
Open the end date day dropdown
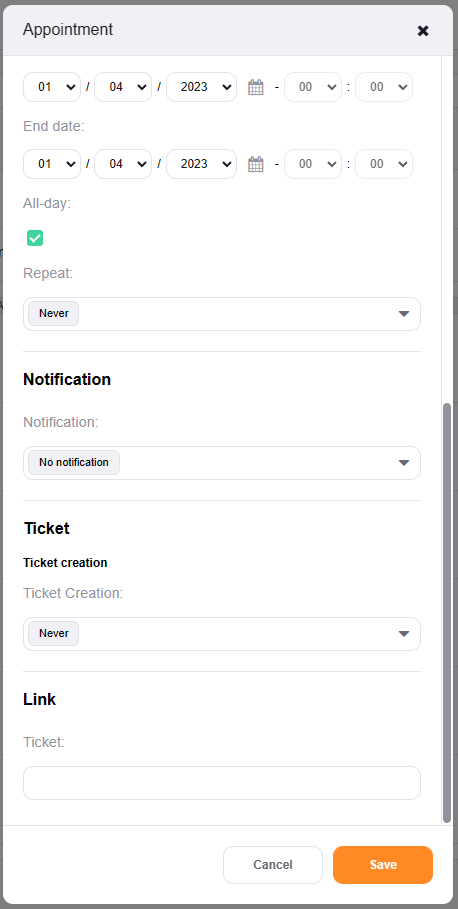tap(52, 164)
